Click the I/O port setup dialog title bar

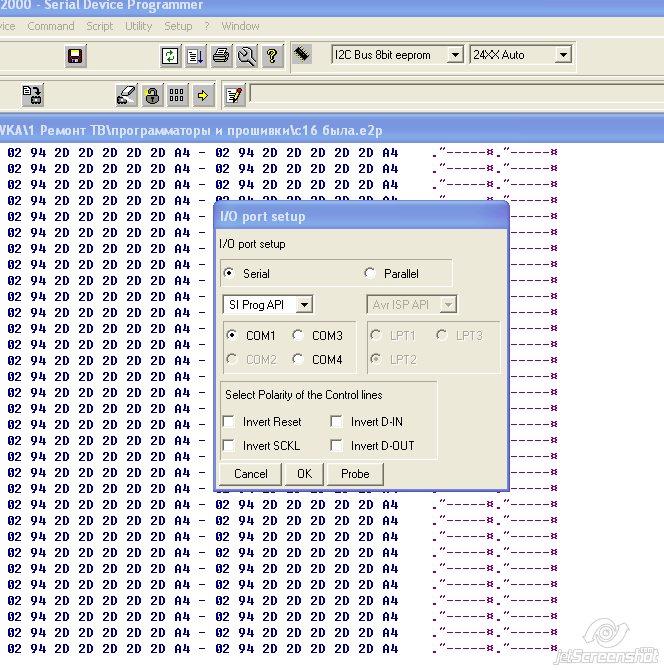[x=361, y=216]
